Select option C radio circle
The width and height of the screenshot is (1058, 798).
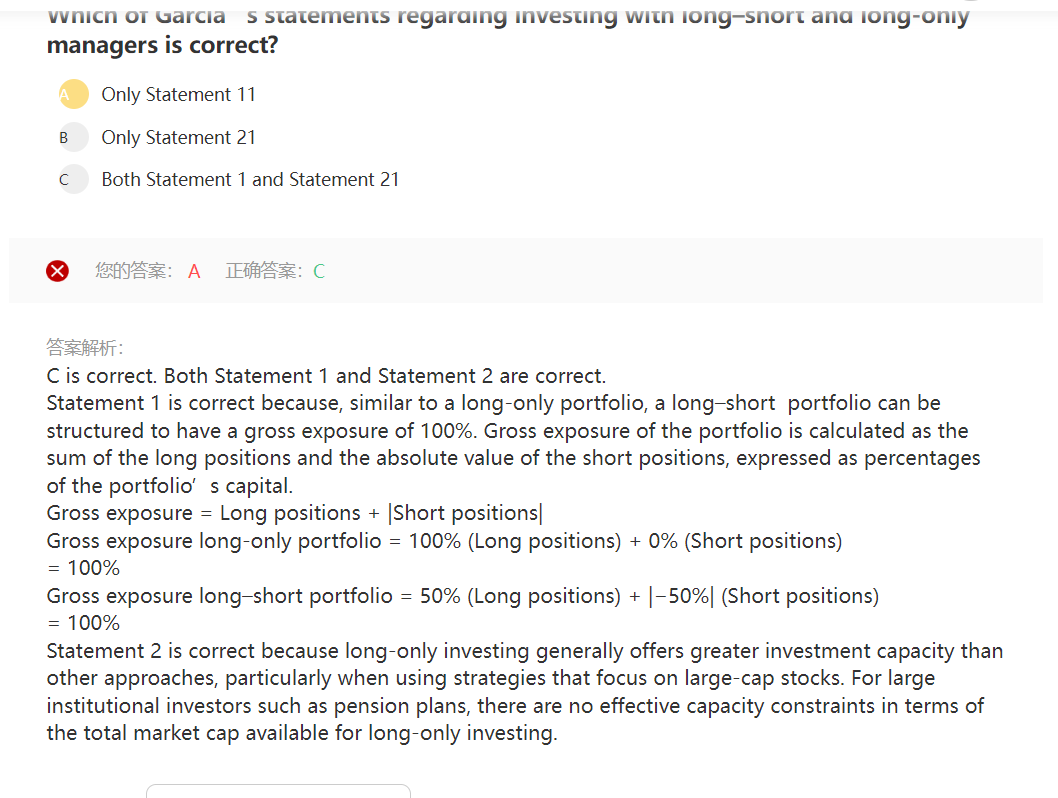(x=74, y=179)
